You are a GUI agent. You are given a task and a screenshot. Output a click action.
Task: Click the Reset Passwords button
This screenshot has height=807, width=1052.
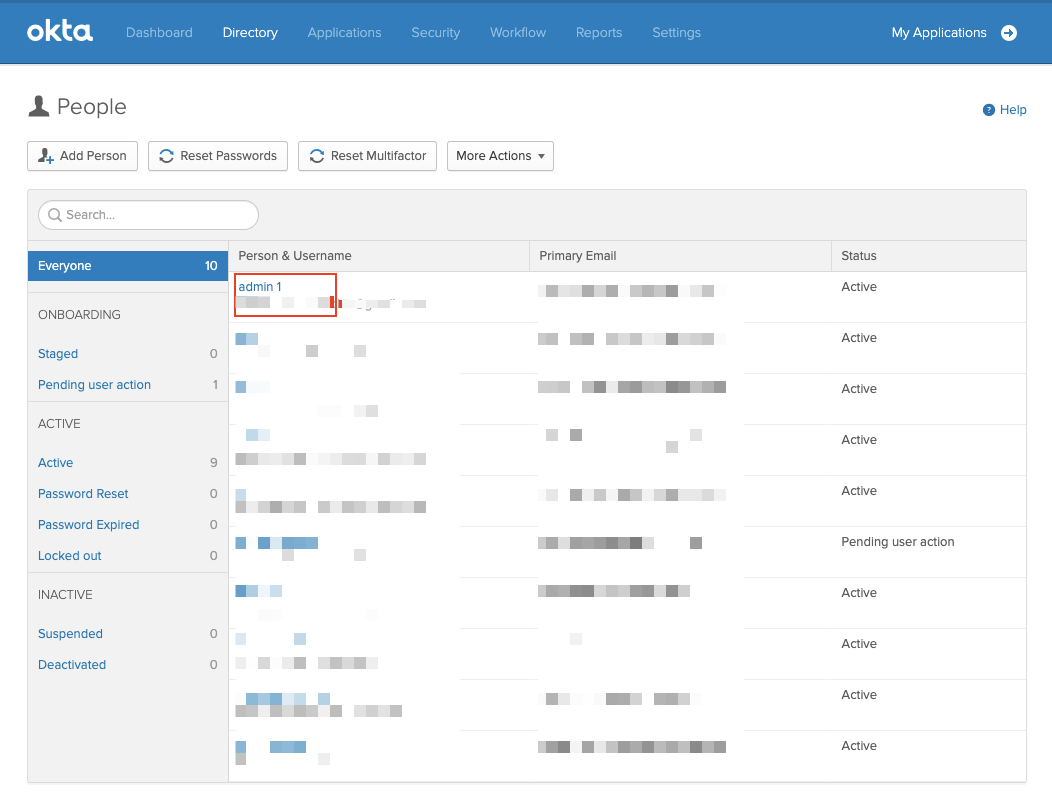(x=218, y=156)
